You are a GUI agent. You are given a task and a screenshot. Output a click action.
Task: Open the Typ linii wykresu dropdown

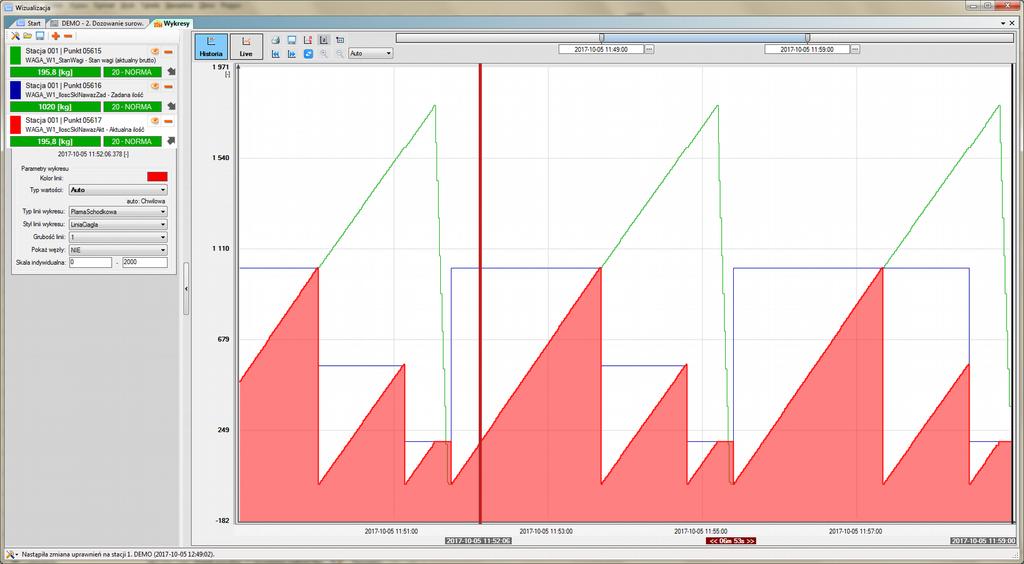tap(118, 212)
